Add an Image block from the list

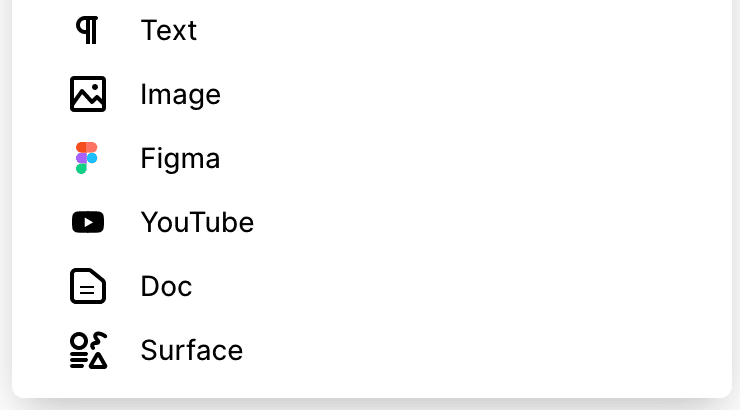[371, 94]
